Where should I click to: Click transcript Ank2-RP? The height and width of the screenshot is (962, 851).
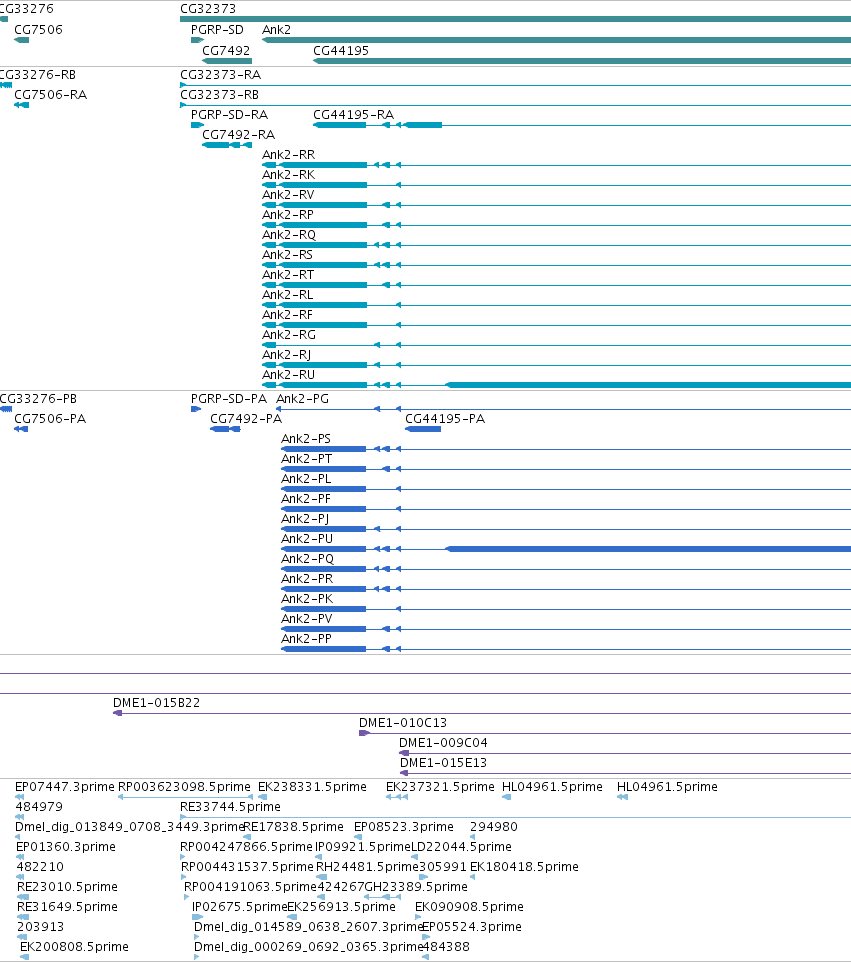click(288, 215)
